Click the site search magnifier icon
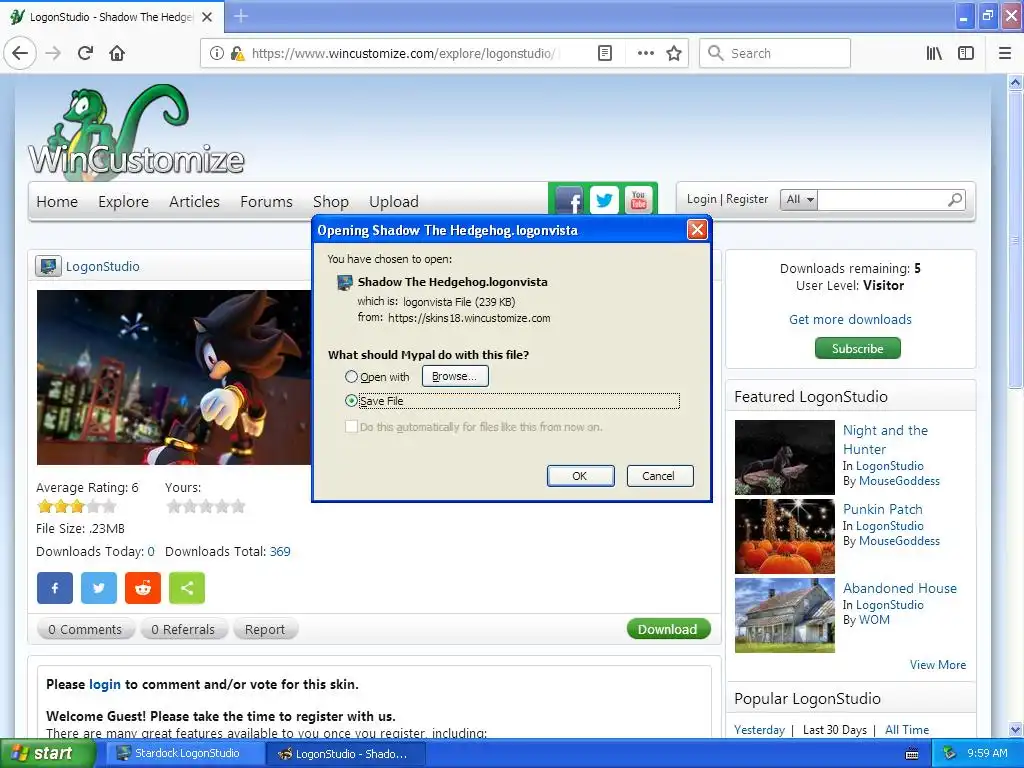The height and width of the screenshot is (768, 1024). (955, 199)
